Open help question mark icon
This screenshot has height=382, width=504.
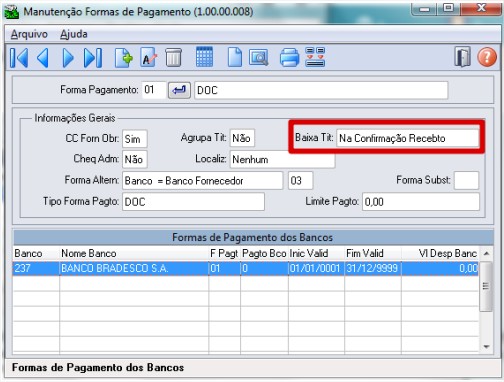coord(487,57)
